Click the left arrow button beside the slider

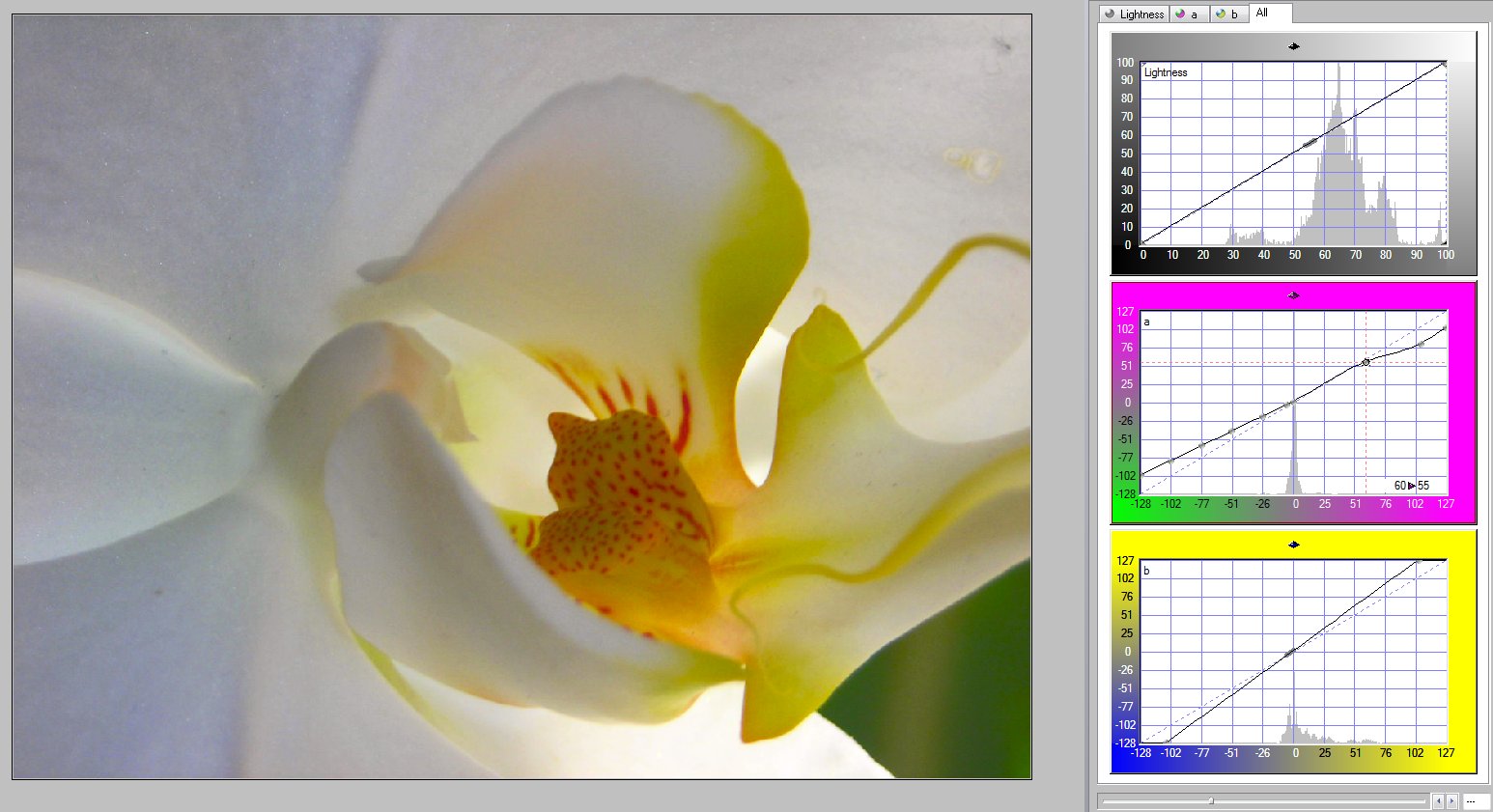pos(1438,801)
